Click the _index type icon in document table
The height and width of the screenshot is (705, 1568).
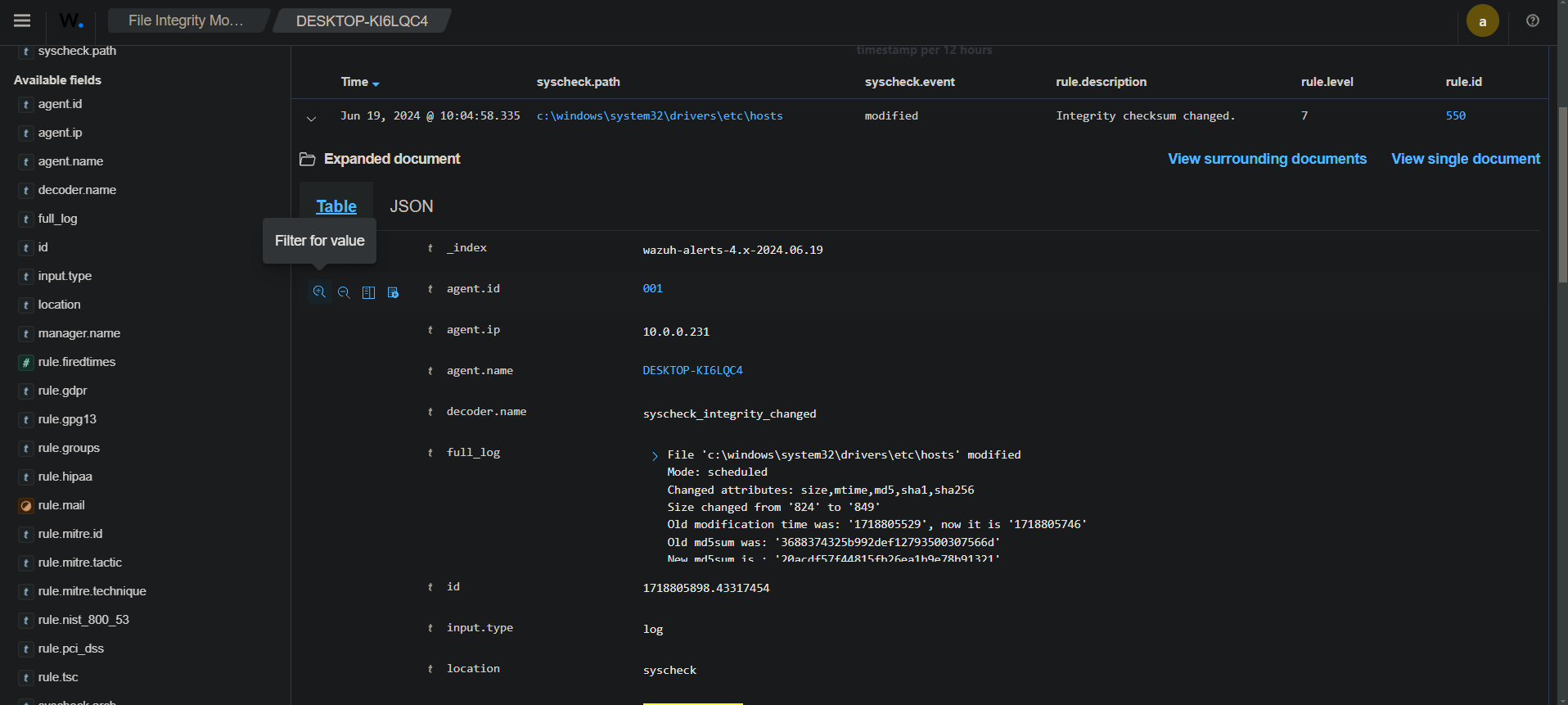[x=430, y=248]
